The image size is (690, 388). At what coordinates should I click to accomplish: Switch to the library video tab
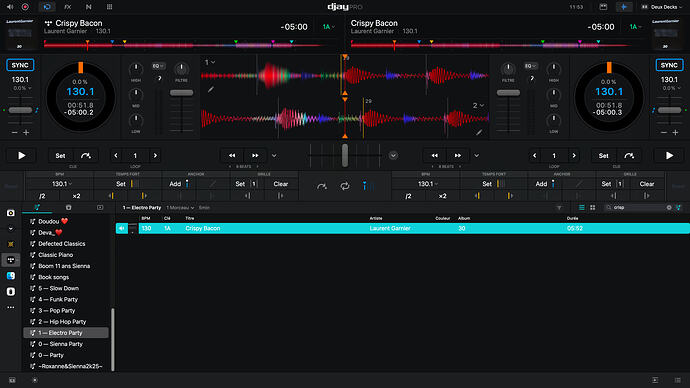pos(100,207)
